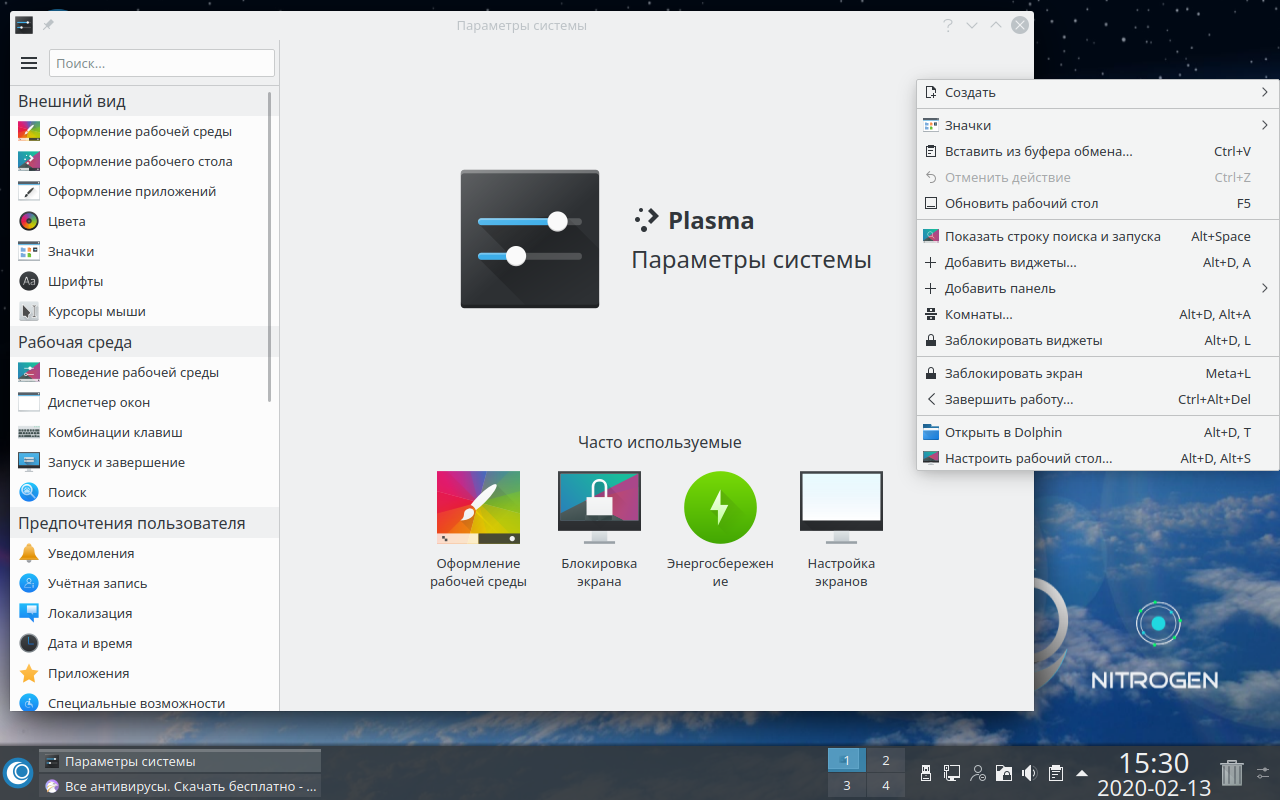Expand the Создать submenu
This screenshot has height=800, width=1280.
pos(1098,93)
